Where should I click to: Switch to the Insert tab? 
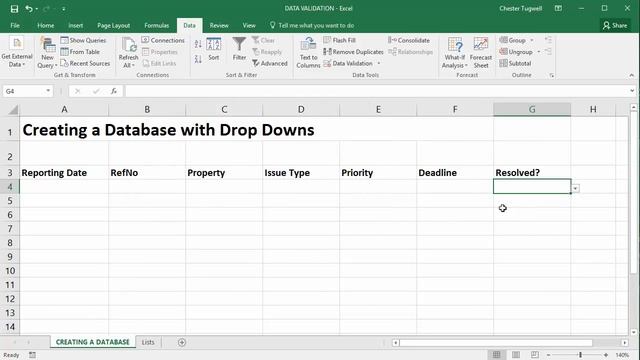click(x=76, y=25)
